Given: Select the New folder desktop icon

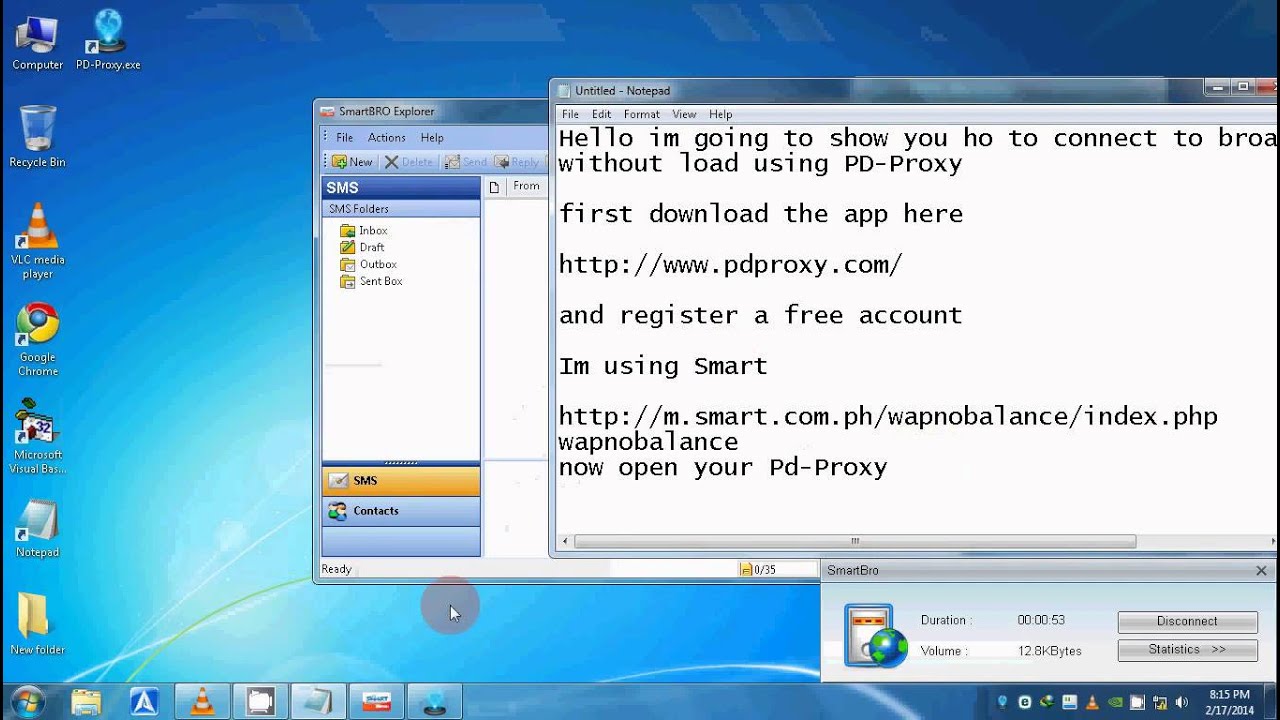Looking at the screenshot, I should [37, 624].
